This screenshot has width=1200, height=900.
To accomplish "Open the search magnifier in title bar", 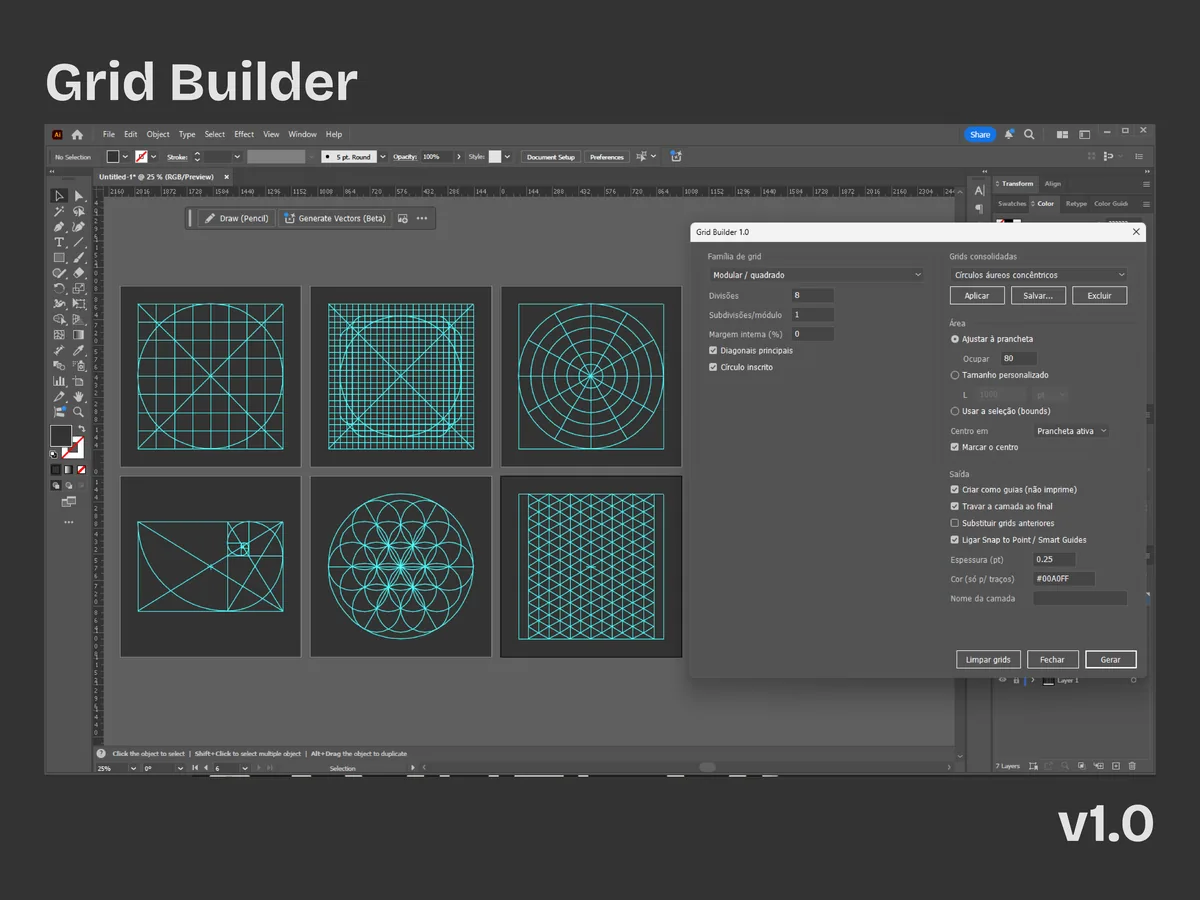I will pos(1029,134).
